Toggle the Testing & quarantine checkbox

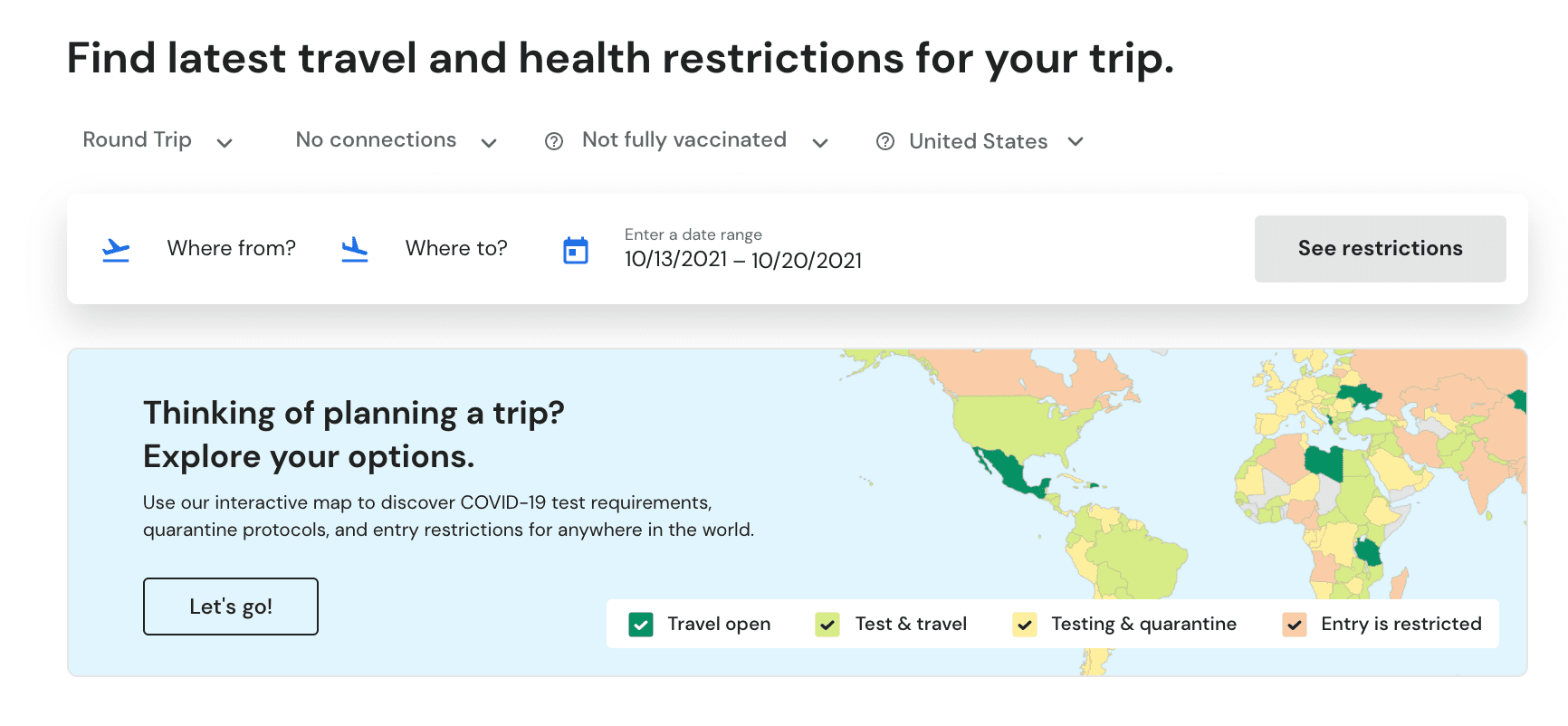pyautogui.click(x=1025, y=625)
